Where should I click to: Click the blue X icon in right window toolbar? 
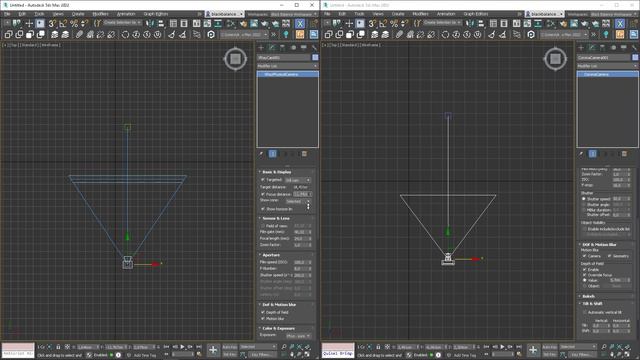620,24
